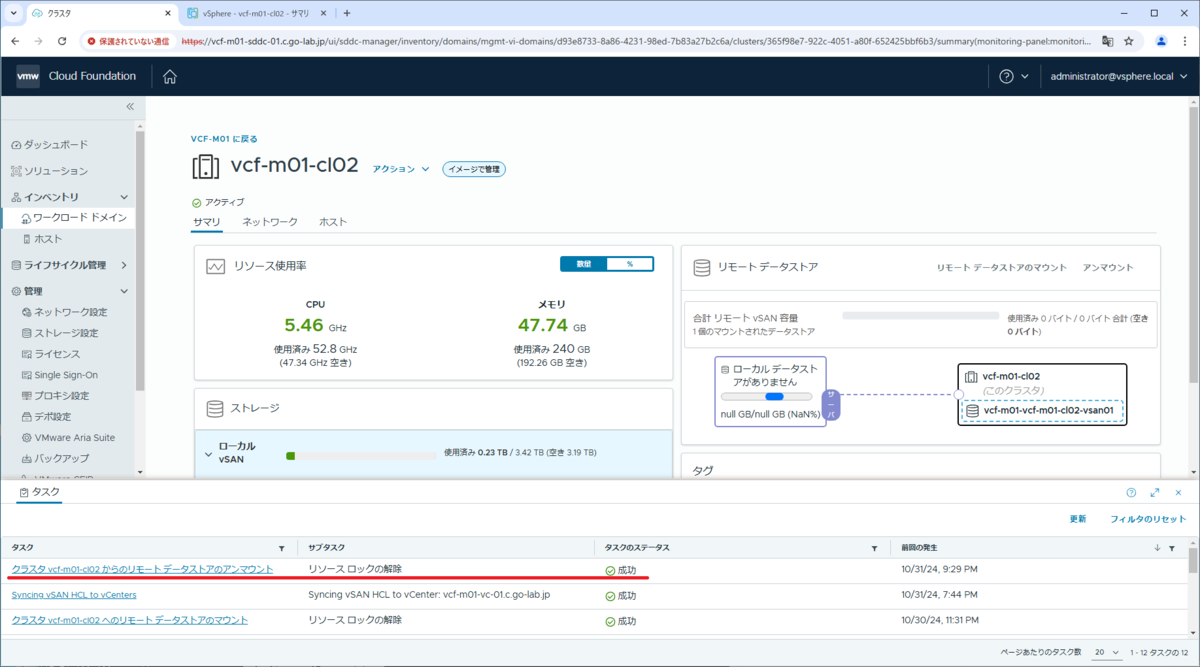
Task: Sort by 前回の発生 arrow icon
Action: click(1158, 548)
